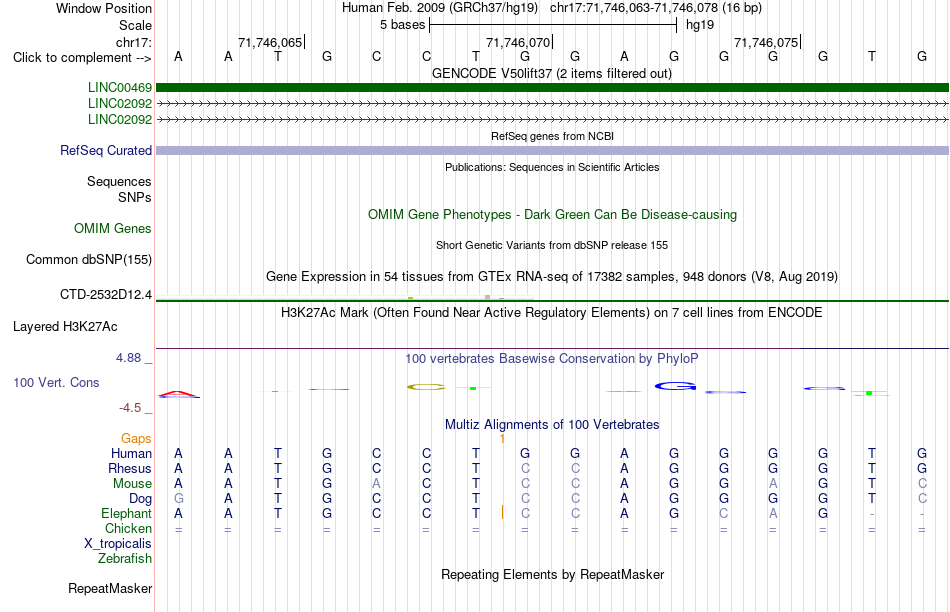Select the dark green LINC00469 exon bar
950x612 pixels.
pos(552,87)
